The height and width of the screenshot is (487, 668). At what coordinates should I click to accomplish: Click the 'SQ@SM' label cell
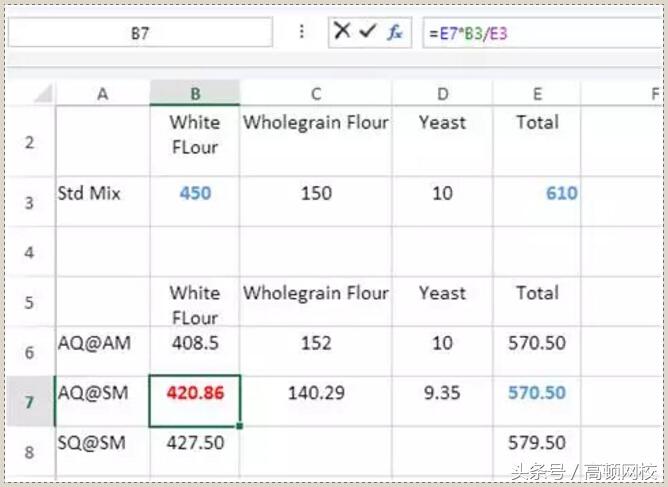tap(103, 451)
